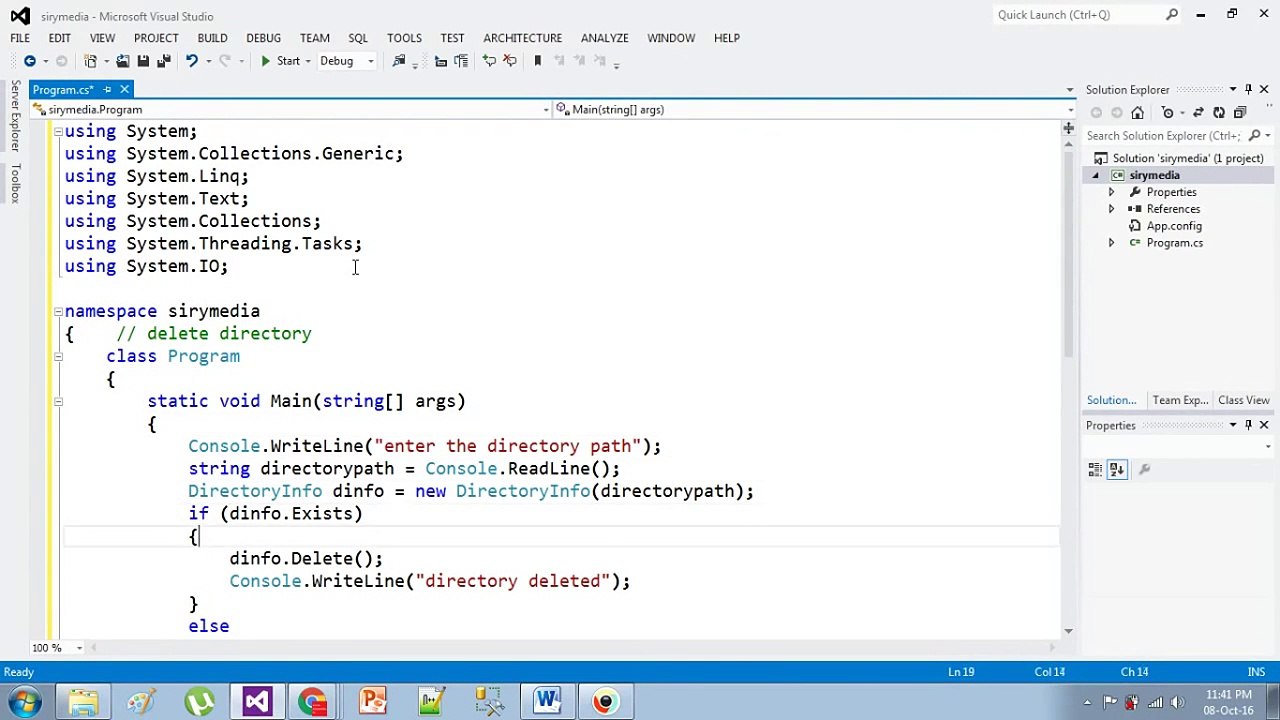The image size is (1280, 720).
Task: Click Pending Changes Filter icon in Solution Explorer
Action: click(1167, 113)
